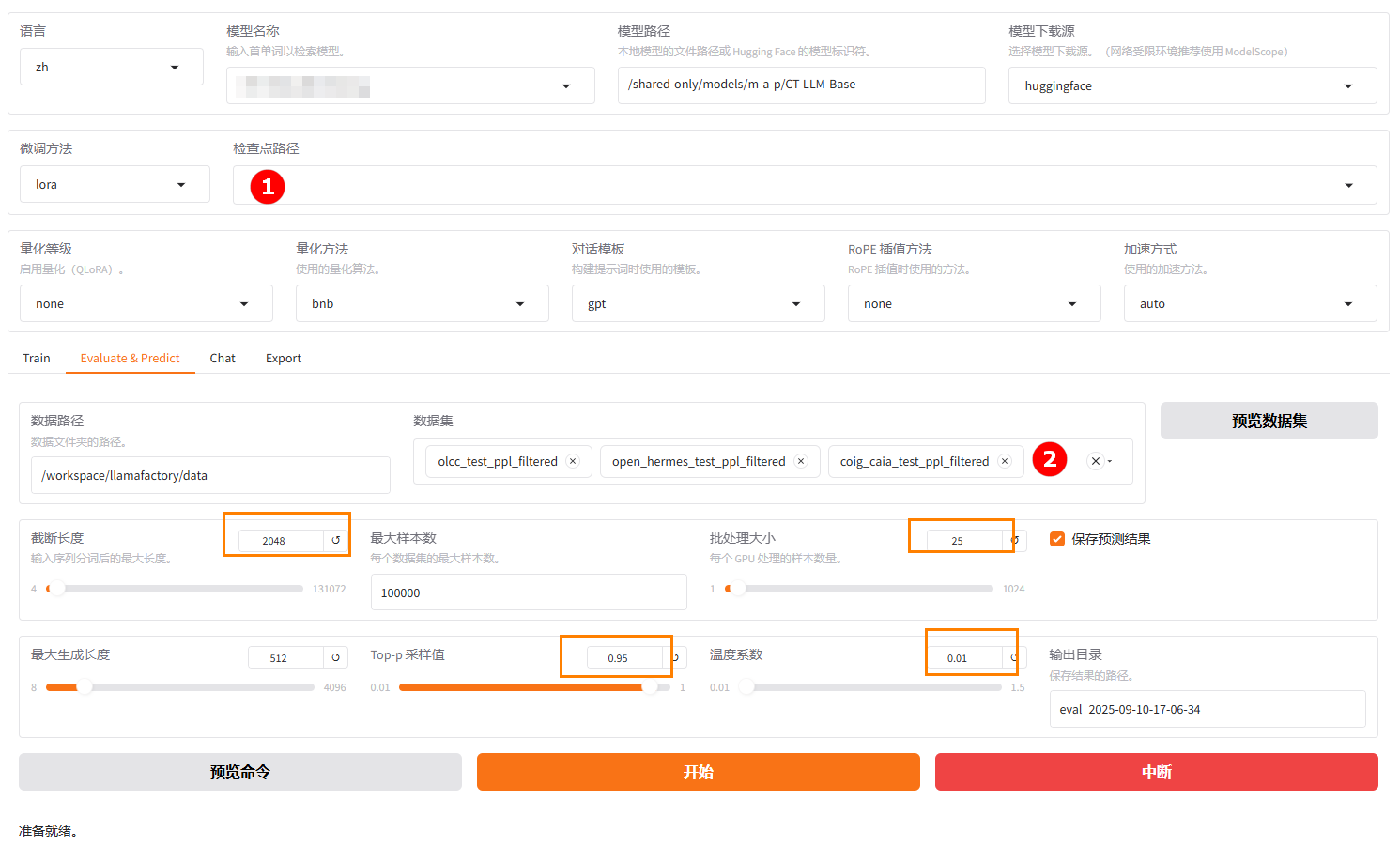Open the Export tab
The width and height of the screenshot is (1400, 846).
click(x=284, y=359)
